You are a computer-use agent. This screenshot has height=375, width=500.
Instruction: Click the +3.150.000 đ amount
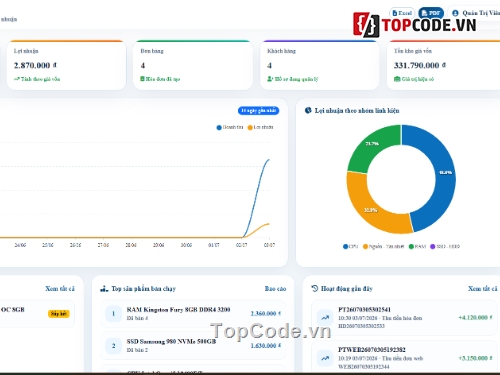pos(475,358)
